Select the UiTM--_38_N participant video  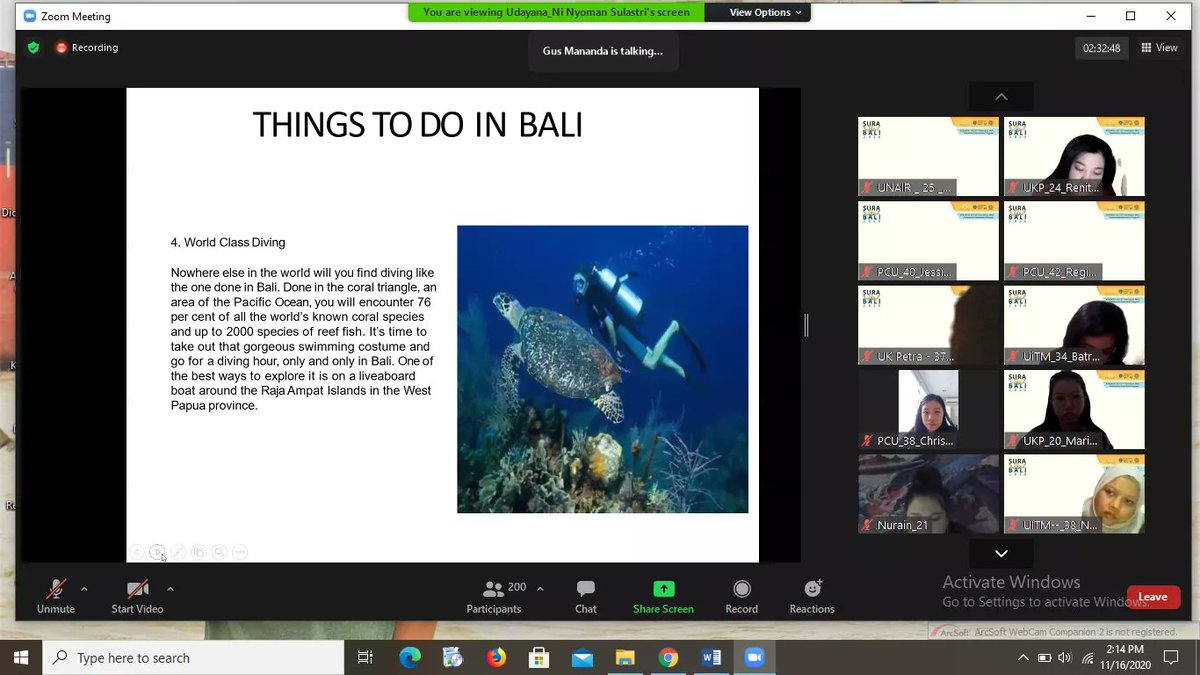tap(1074, 494)
